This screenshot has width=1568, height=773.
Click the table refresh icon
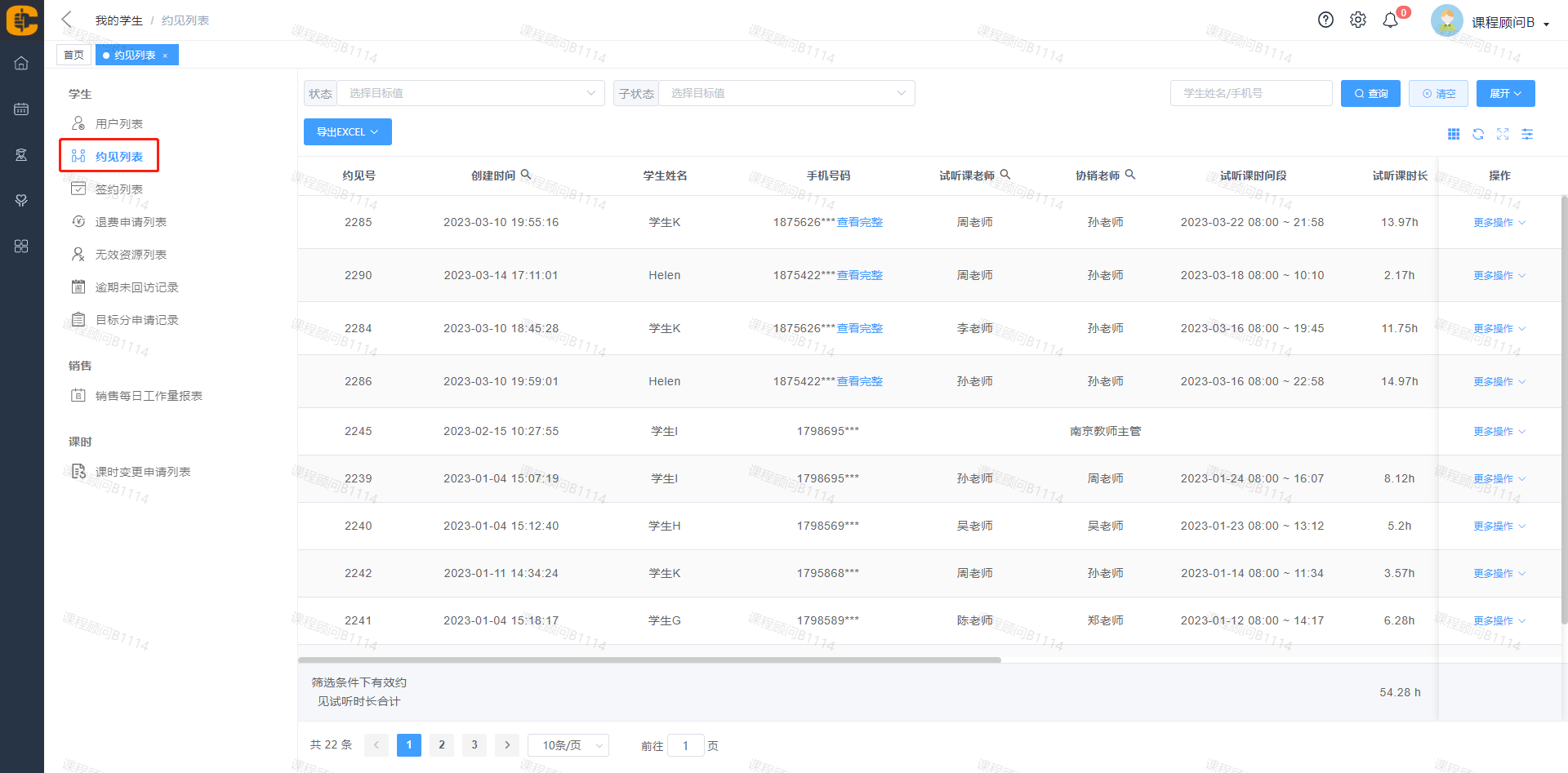tap(1478, 134)
